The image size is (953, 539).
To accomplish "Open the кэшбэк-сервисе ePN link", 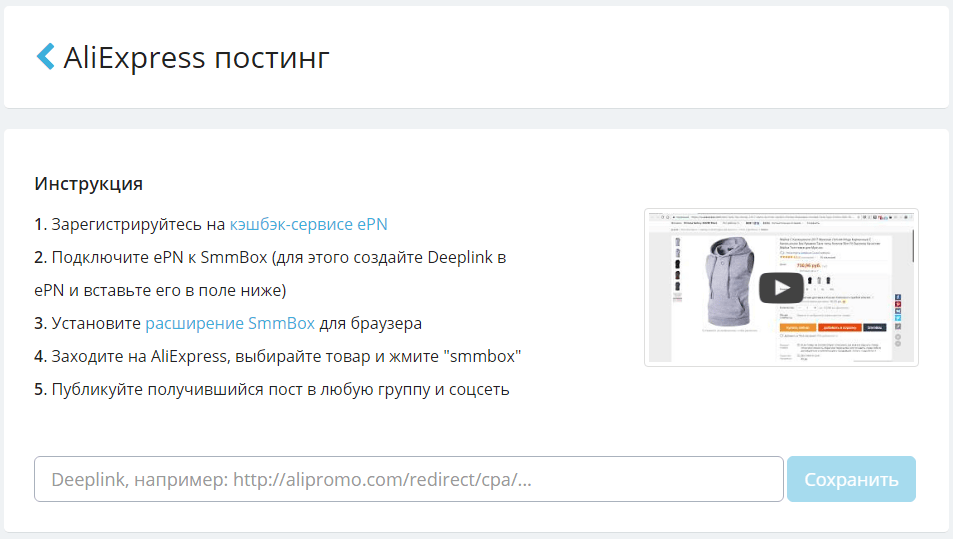I will (308, 224).
